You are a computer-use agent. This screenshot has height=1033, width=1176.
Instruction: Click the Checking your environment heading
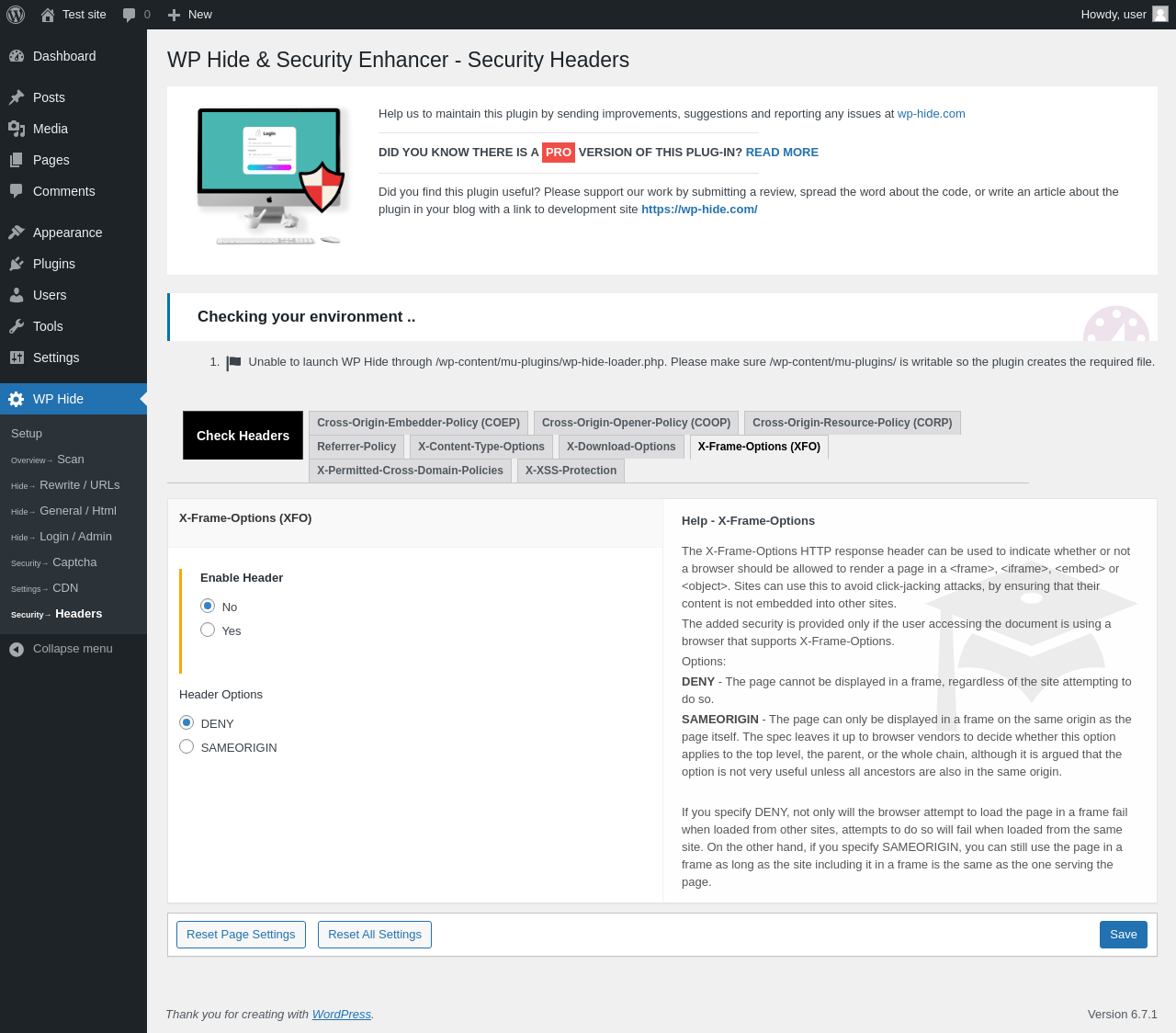[x=306, y=317]
